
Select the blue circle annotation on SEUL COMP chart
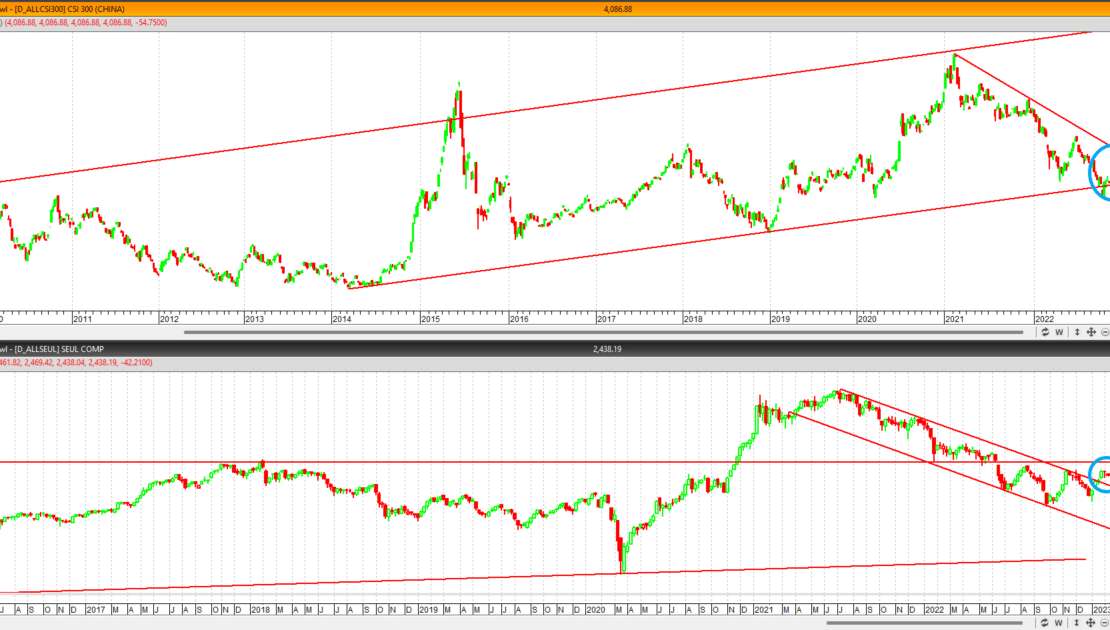[1101, 474]
